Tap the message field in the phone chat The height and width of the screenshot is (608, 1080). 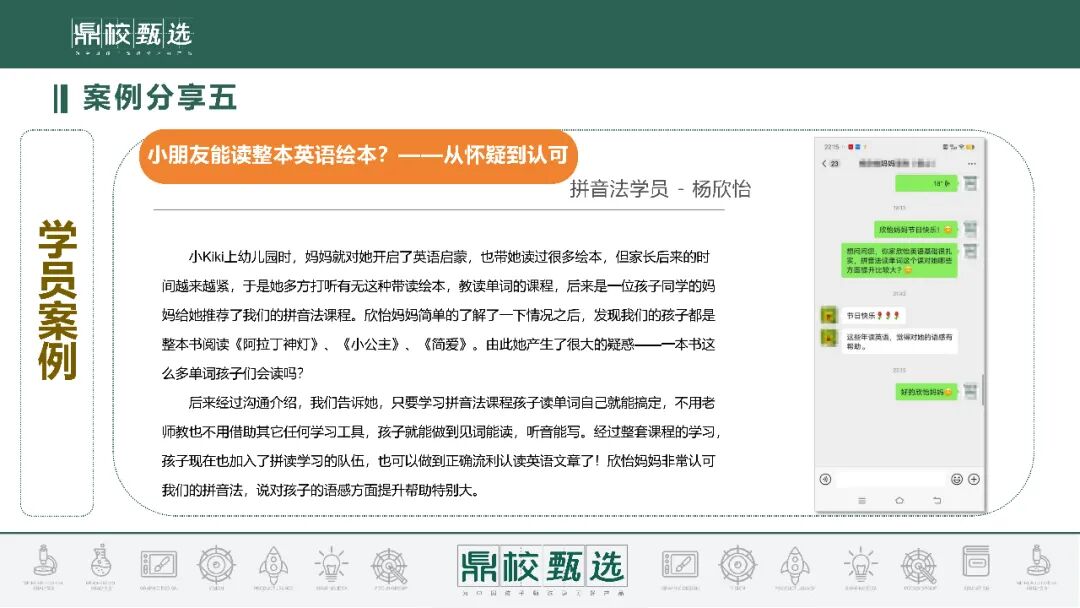click(891, 479)
